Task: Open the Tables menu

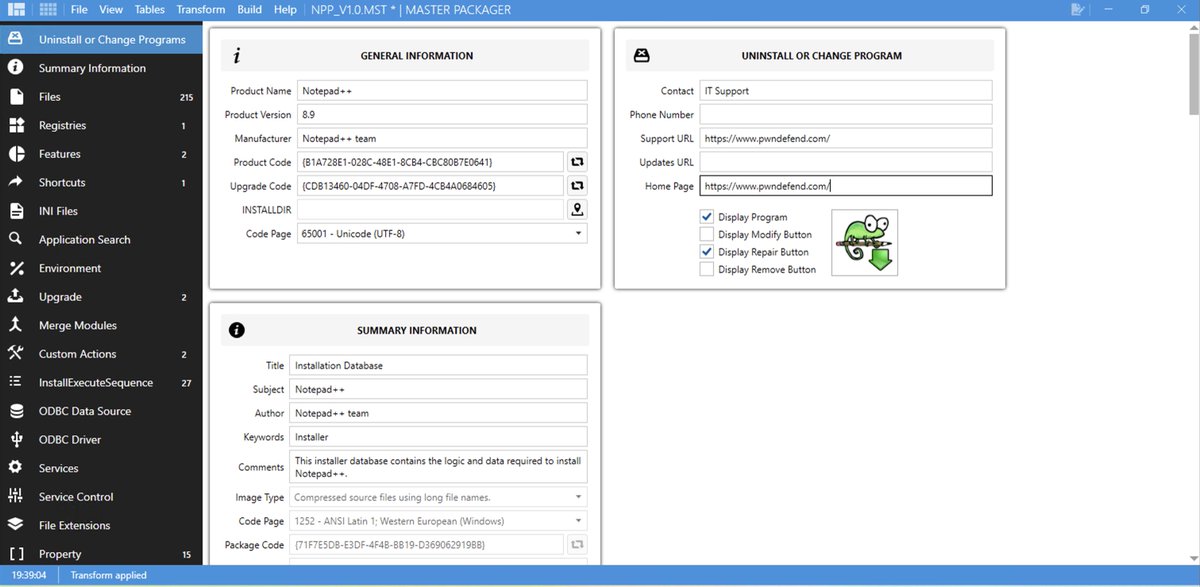Action: pos(150,9)
